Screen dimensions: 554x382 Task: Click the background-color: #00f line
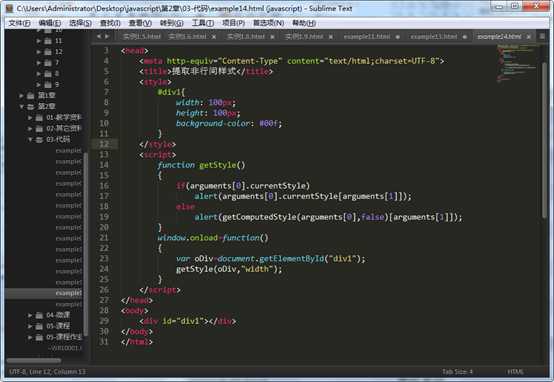[x=229, y=124]
